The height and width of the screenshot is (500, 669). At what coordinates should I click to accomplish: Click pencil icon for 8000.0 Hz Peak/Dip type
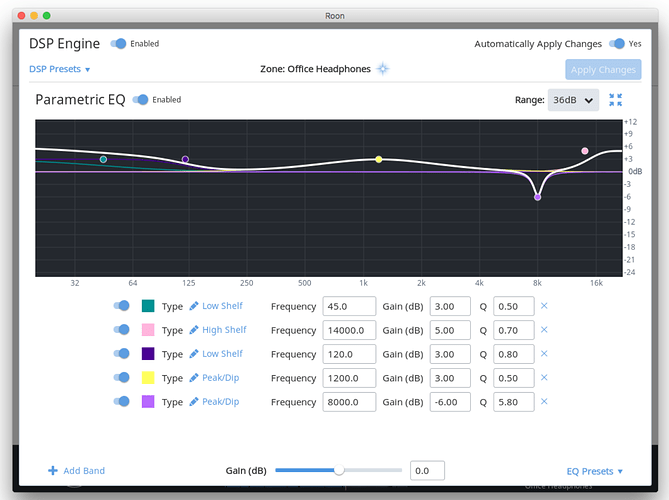(194, 401)
